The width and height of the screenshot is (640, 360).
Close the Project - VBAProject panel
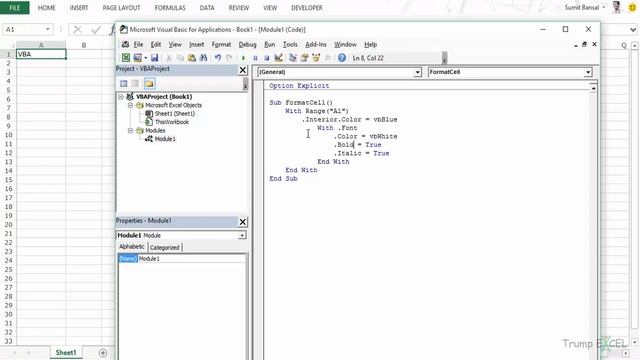[x=242, y=70]
